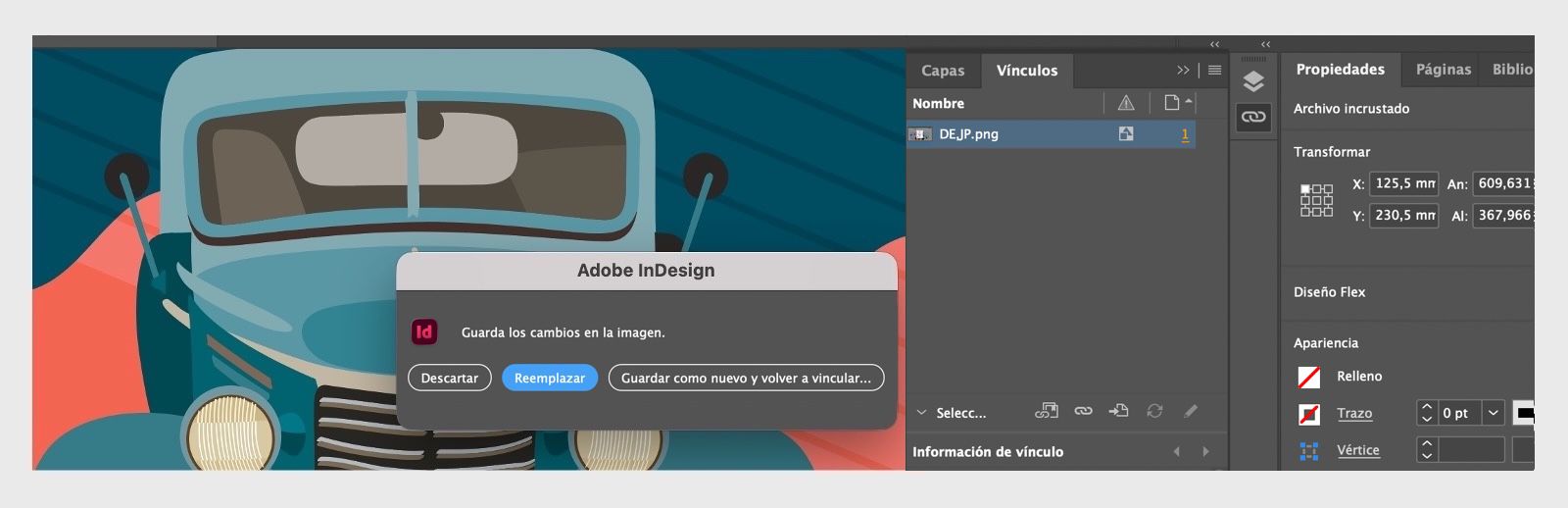Select the Vínculos tab

pos(1027,71)
